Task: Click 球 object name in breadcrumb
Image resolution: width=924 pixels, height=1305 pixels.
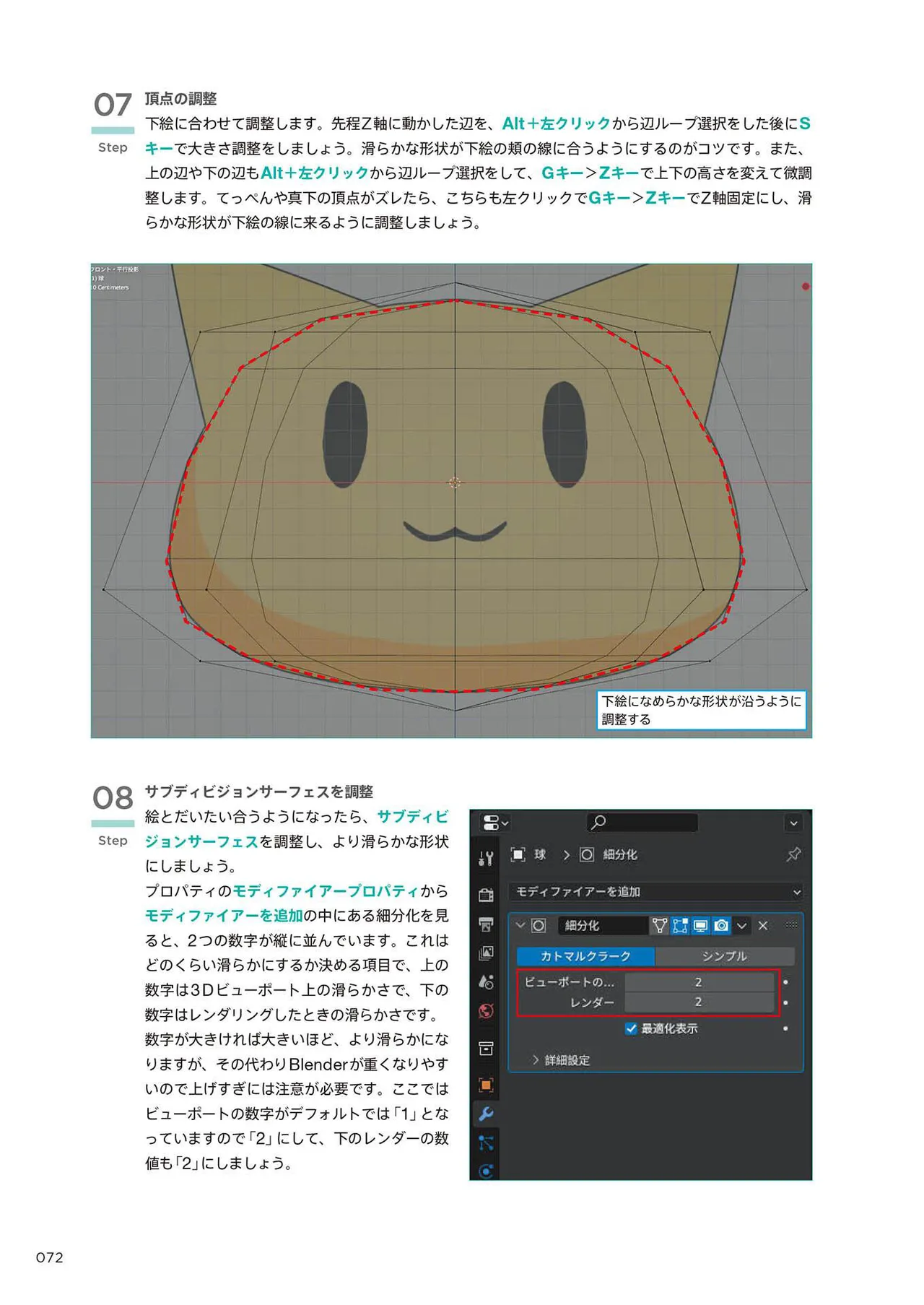Action: click(x=540, y=855)
